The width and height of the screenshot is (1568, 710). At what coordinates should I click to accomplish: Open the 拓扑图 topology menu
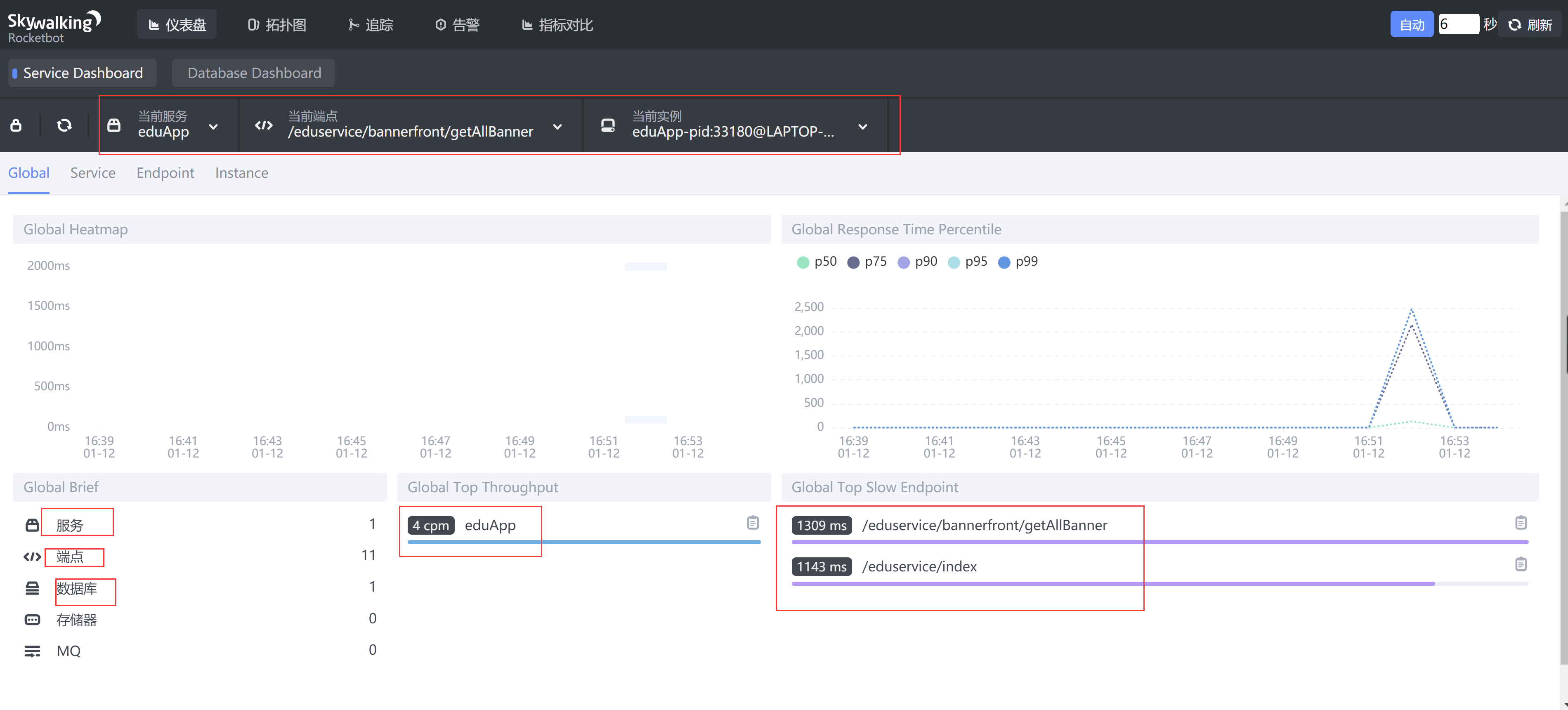point(278,25)
